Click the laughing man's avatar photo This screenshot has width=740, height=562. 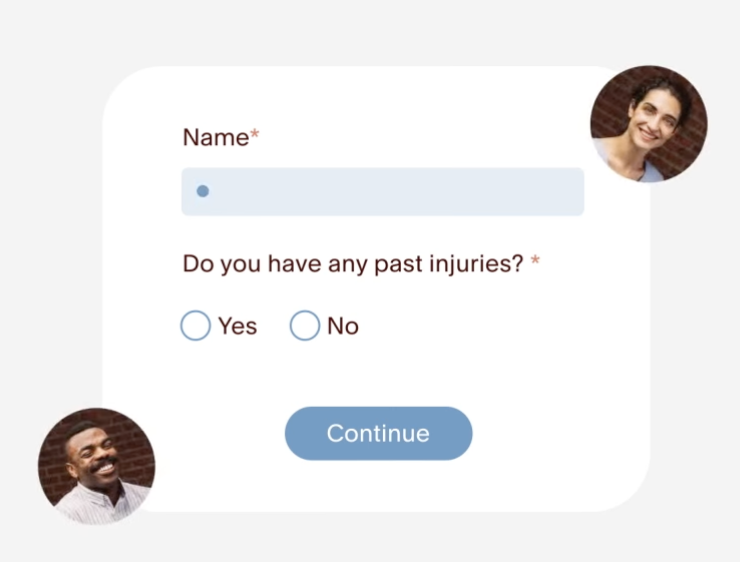[96, 466]
